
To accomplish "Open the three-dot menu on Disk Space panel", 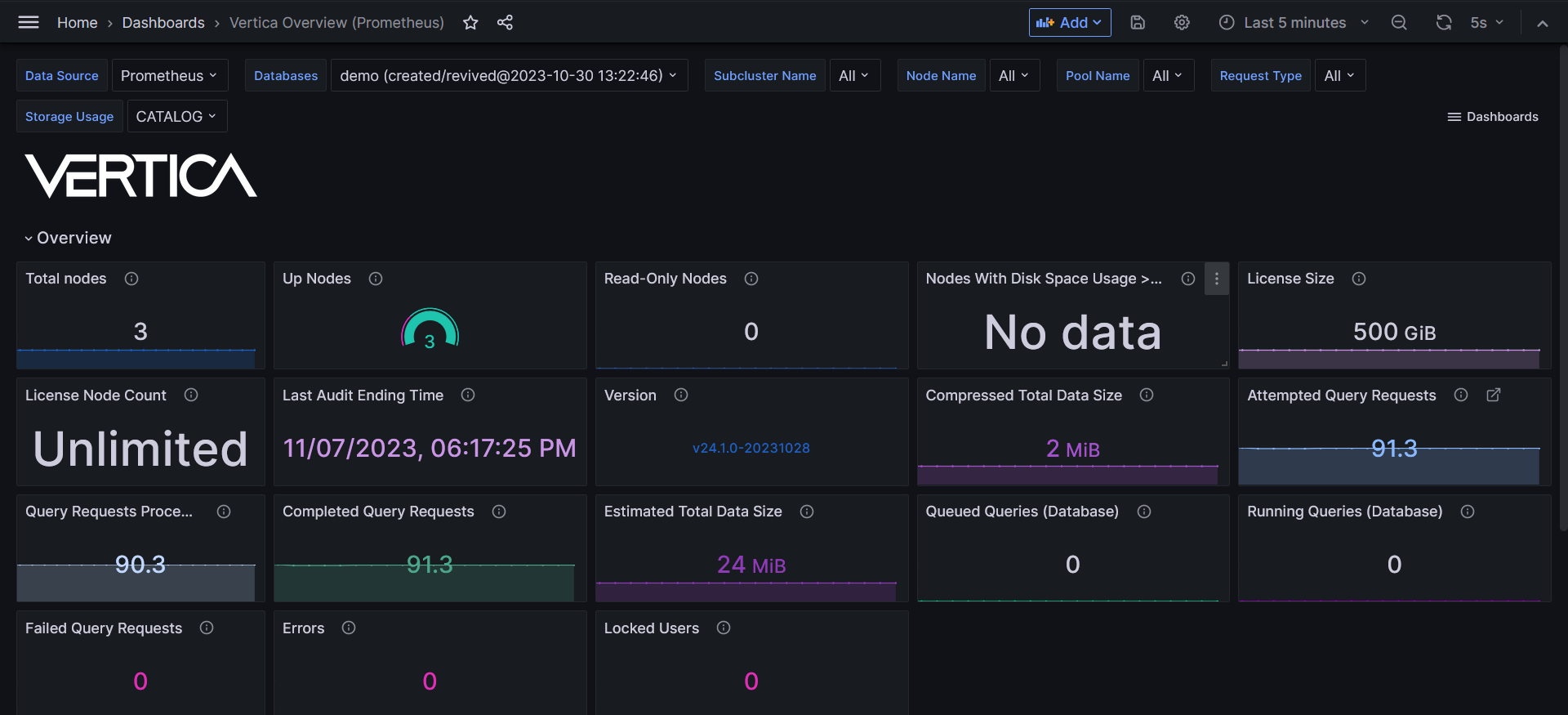I will click(x=1217, y=279).
